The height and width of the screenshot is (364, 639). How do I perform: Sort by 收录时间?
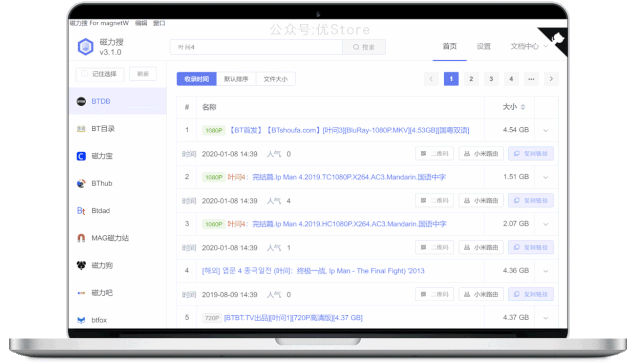(x=196, y=79)
